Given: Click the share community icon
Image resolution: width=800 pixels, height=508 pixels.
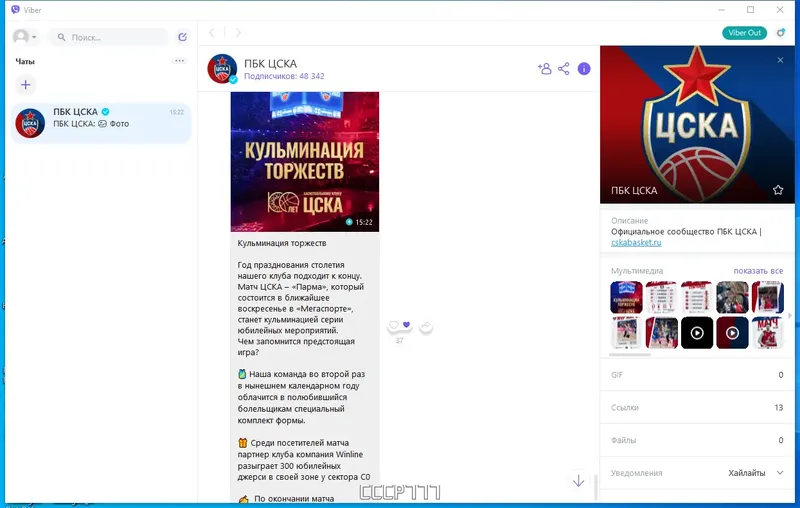Looking at the screenshot, I should (x=563, y=68).
